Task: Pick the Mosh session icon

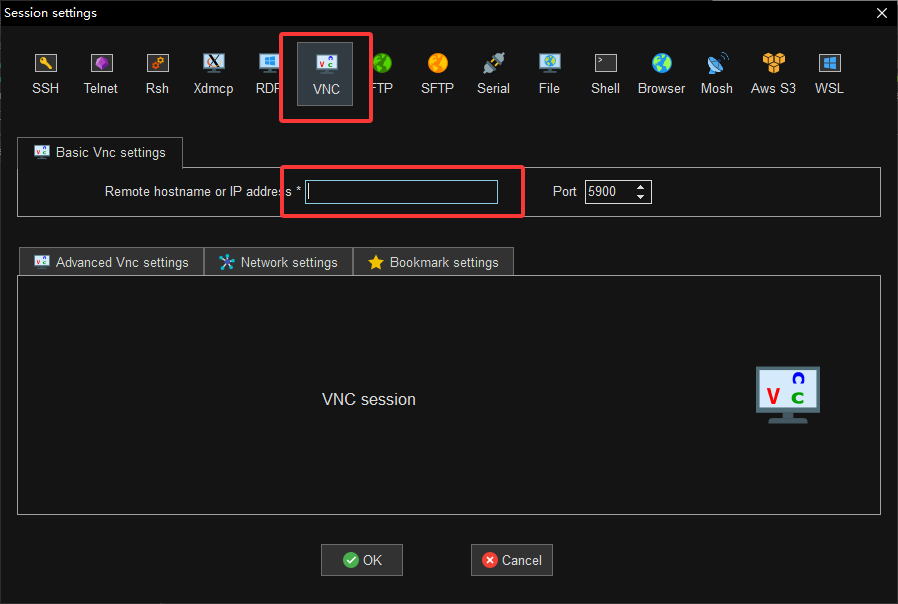Action: pyautogui.click(x=717, y=74)
